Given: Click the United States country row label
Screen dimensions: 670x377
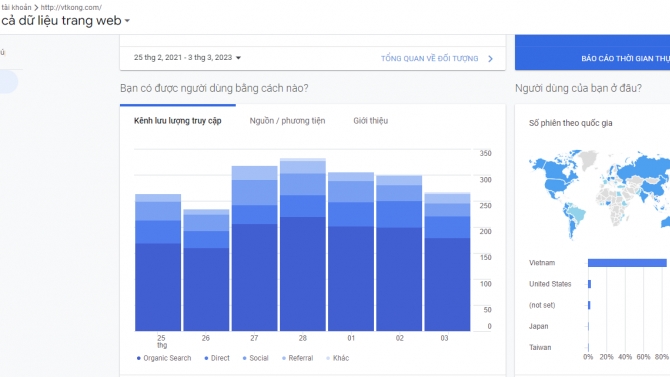Looking at the screenshot, I should (550, 284).
